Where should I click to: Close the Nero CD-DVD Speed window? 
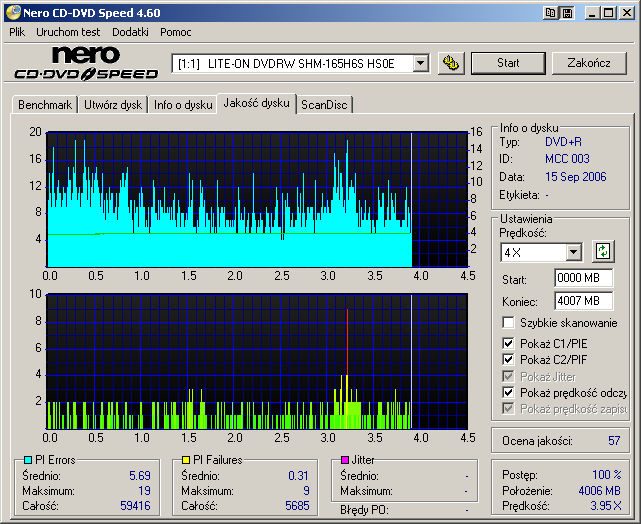pos(627,13)
